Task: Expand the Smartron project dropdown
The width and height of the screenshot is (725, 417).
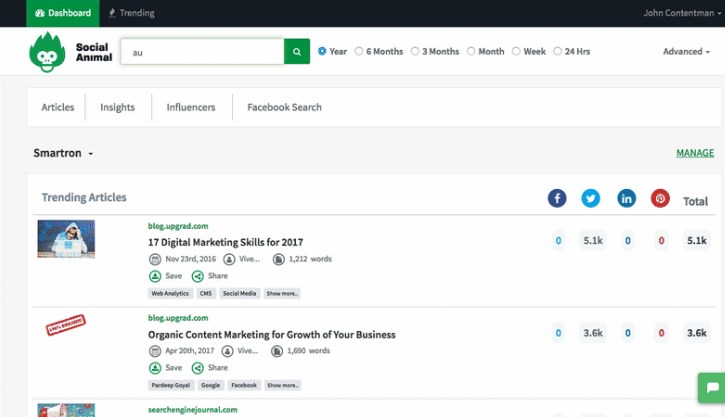Action: [x=63, y=153]
